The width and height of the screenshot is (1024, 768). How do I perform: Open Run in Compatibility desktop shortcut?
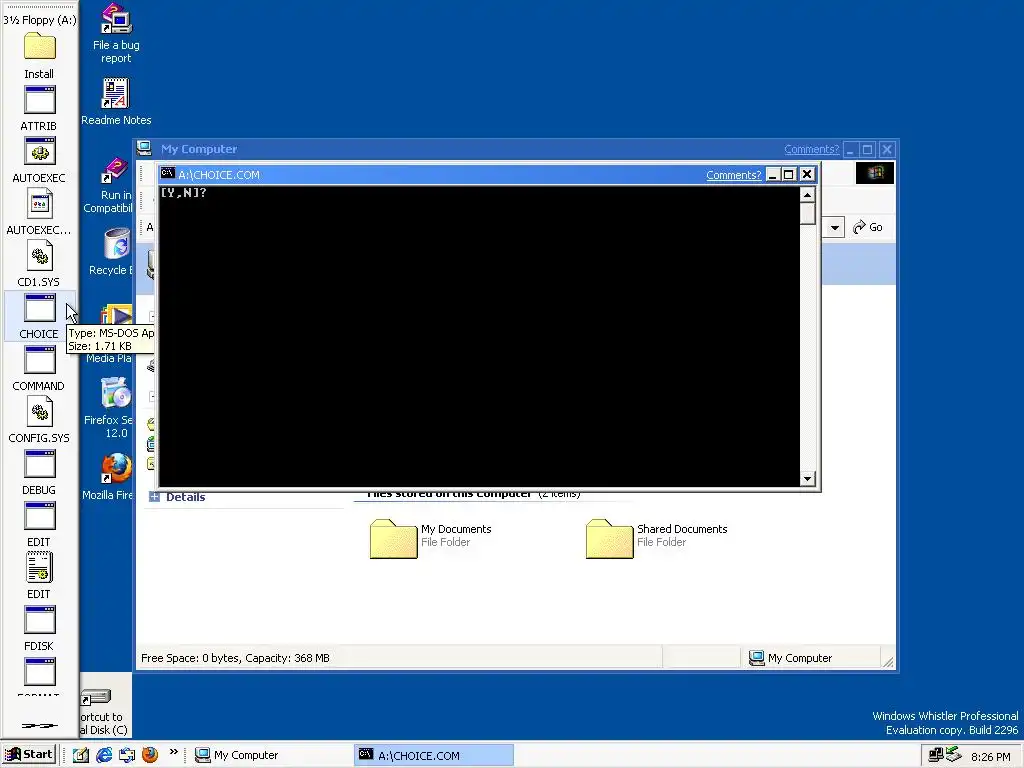[115, 170]
